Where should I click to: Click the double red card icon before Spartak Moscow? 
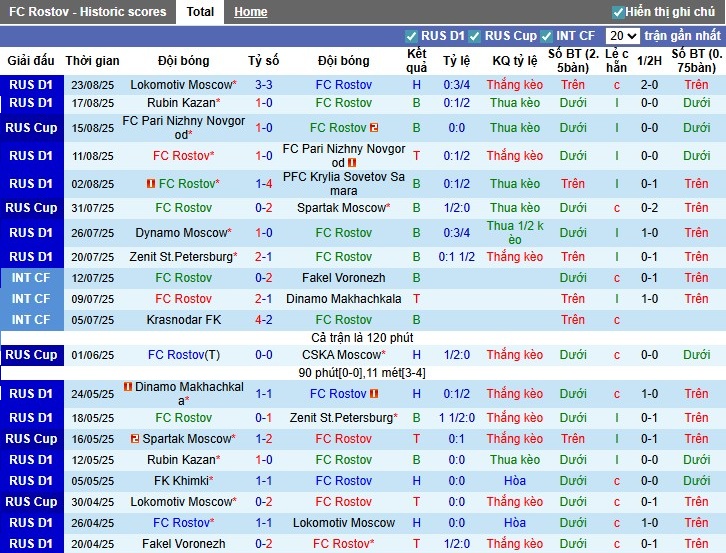(134, 439)
